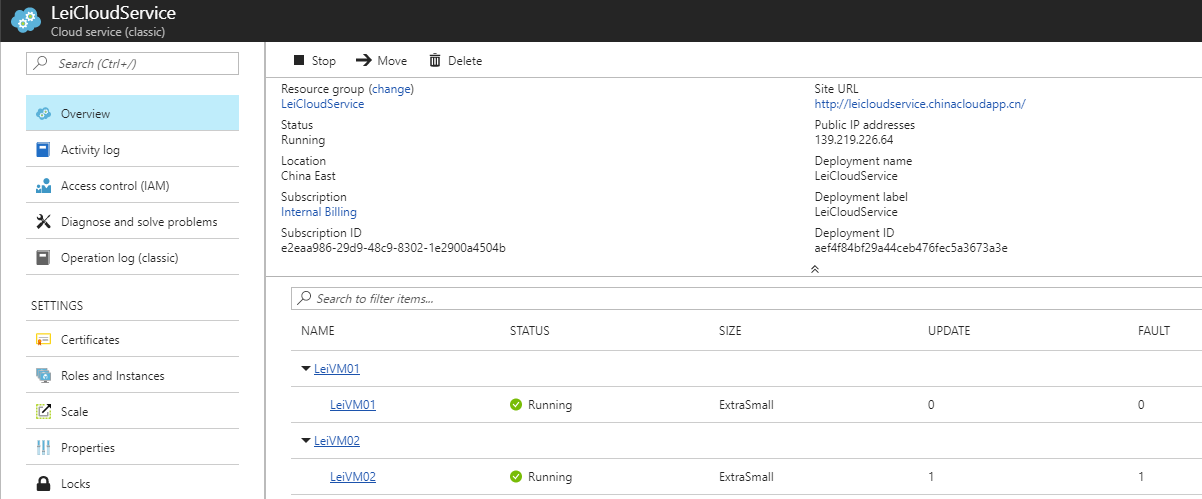1202x499 pixels.
Task: Open the LeiVM02 instance link
Action: tap(353, 477)
